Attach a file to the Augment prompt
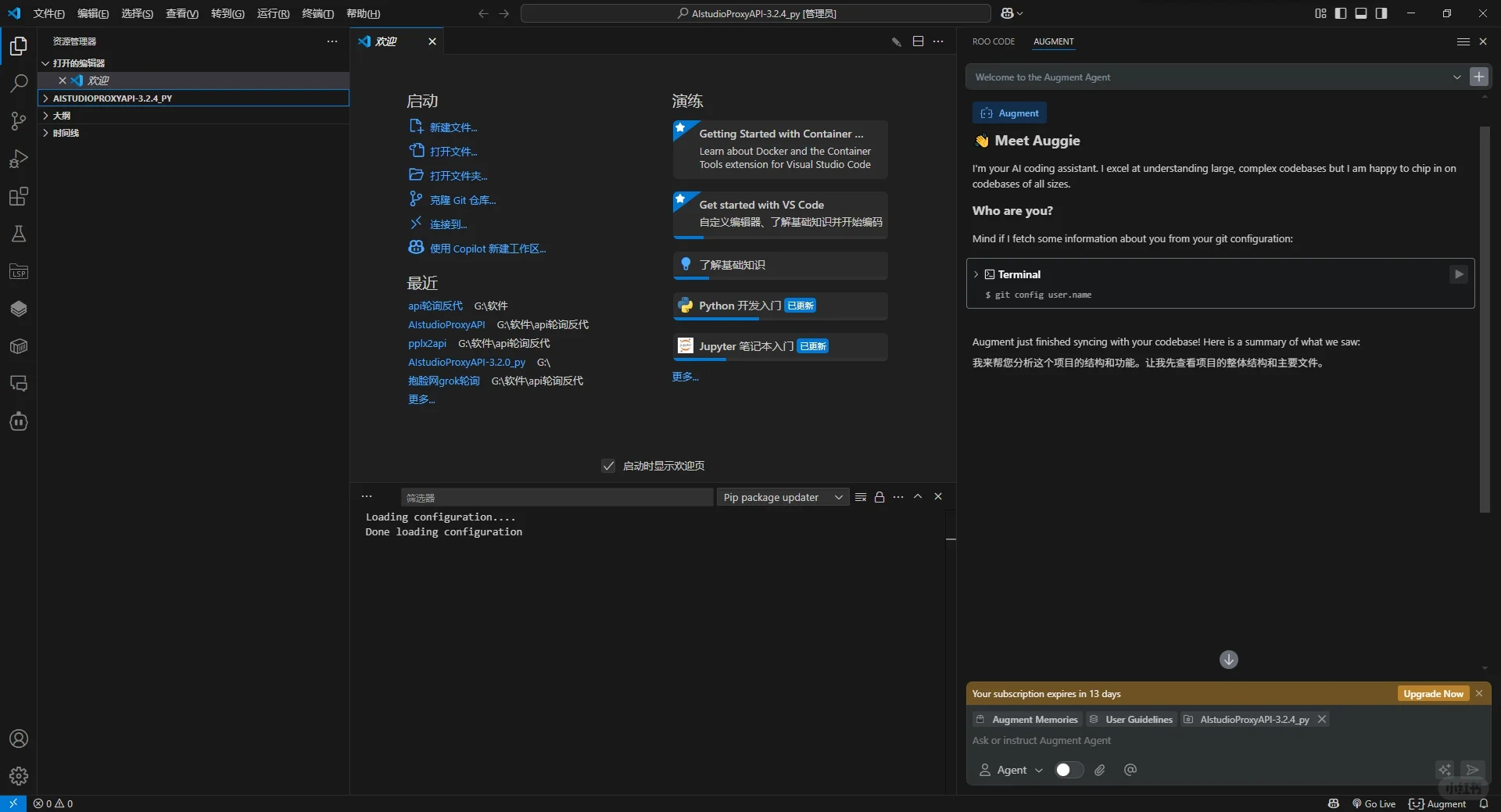This screenshot has width=1501, height=812. click(1100, 770)
